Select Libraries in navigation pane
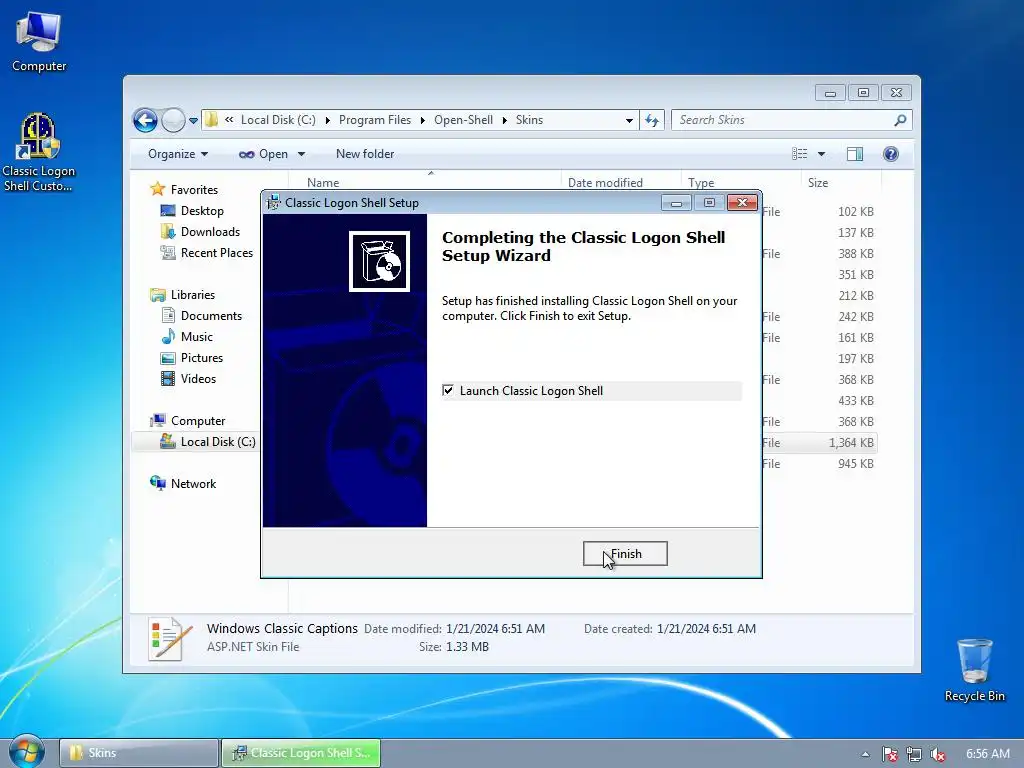The image size is (1024, 768). click(193, 295)
